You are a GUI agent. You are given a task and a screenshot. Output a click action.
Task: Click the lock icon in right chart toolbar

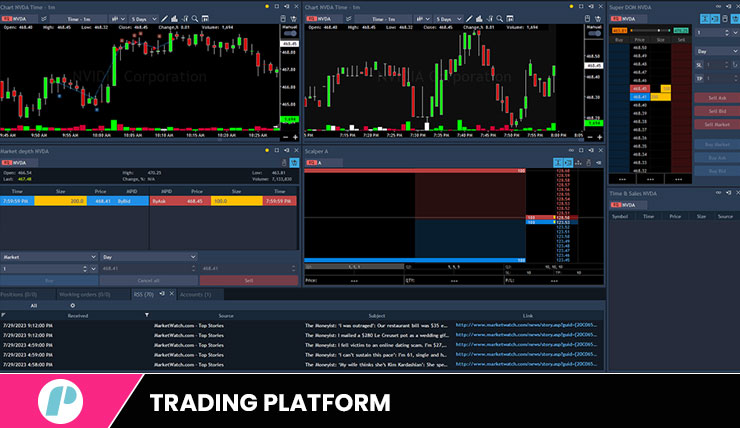click(588, 19)
